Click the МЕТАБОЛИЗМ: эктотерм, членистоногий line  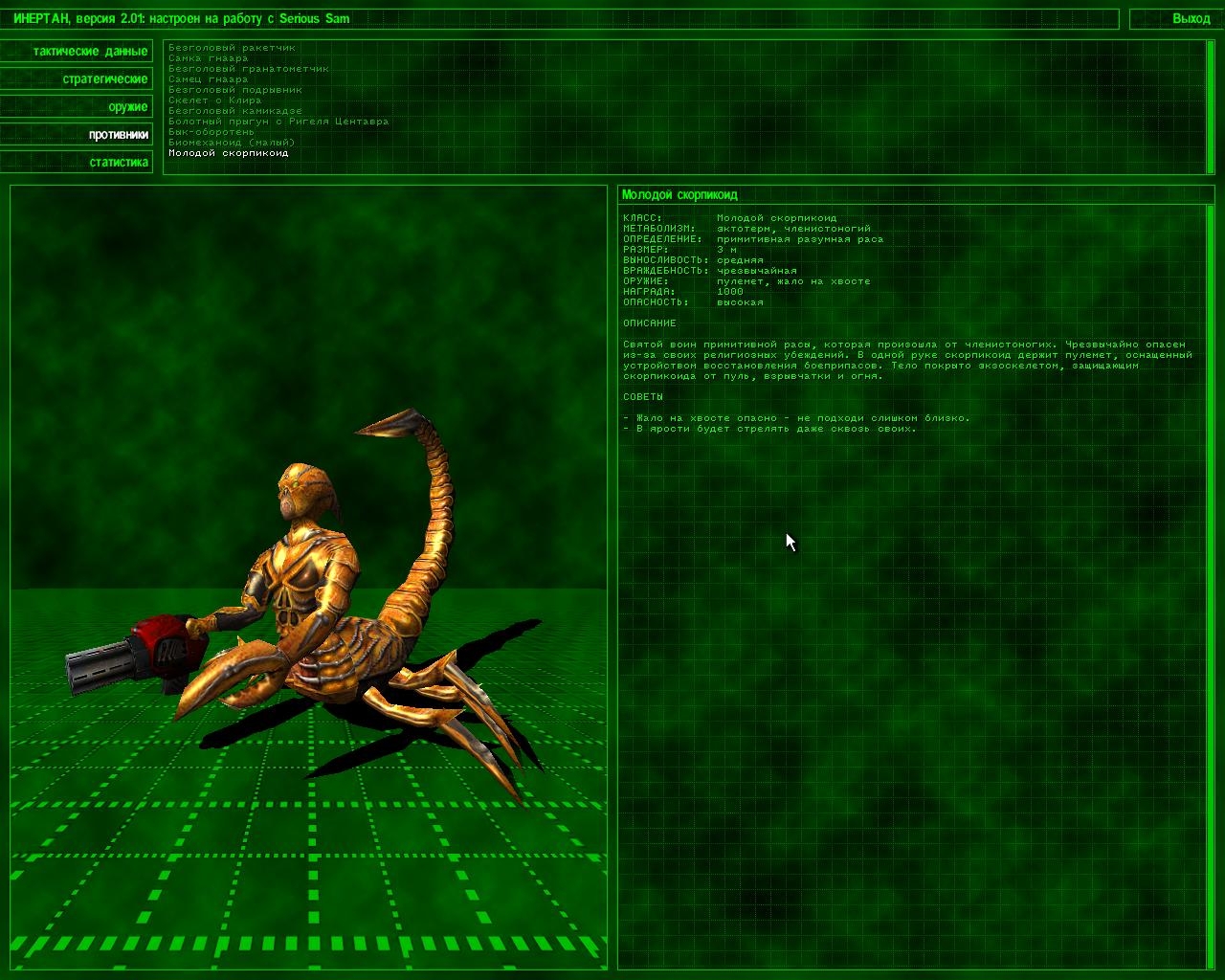(746, 228)
